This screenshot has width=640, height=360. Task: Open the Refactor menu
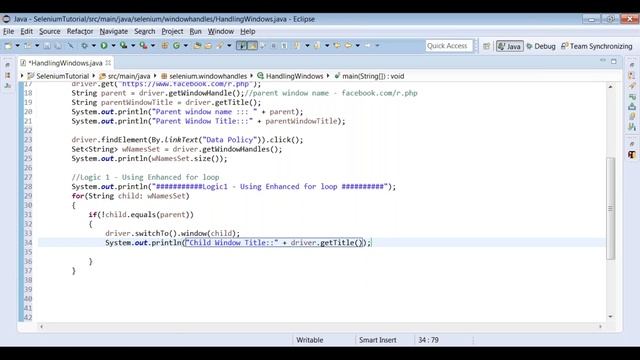(80, 31)
